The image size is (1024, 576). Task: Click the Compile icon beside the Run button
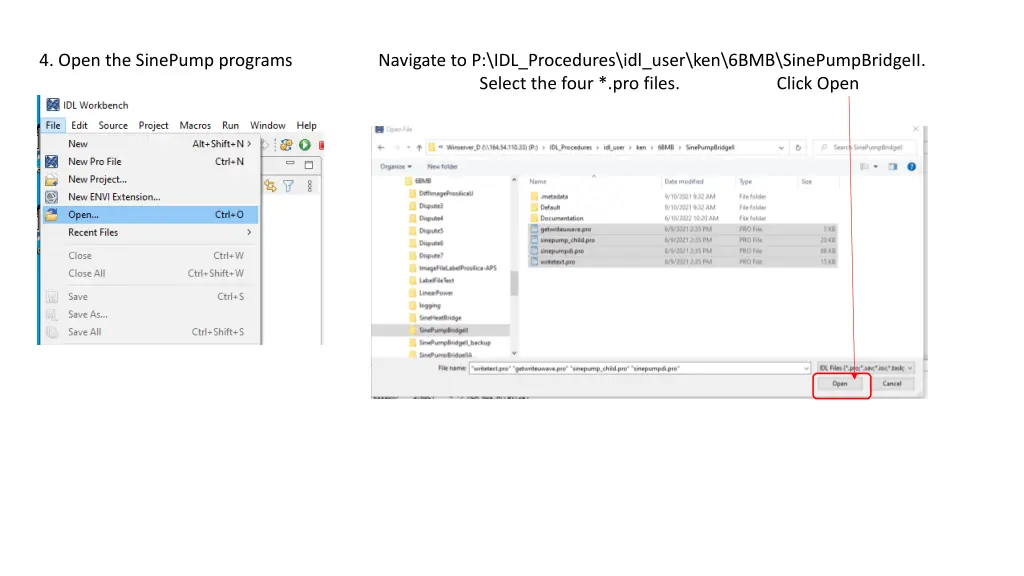coord(286,145)
